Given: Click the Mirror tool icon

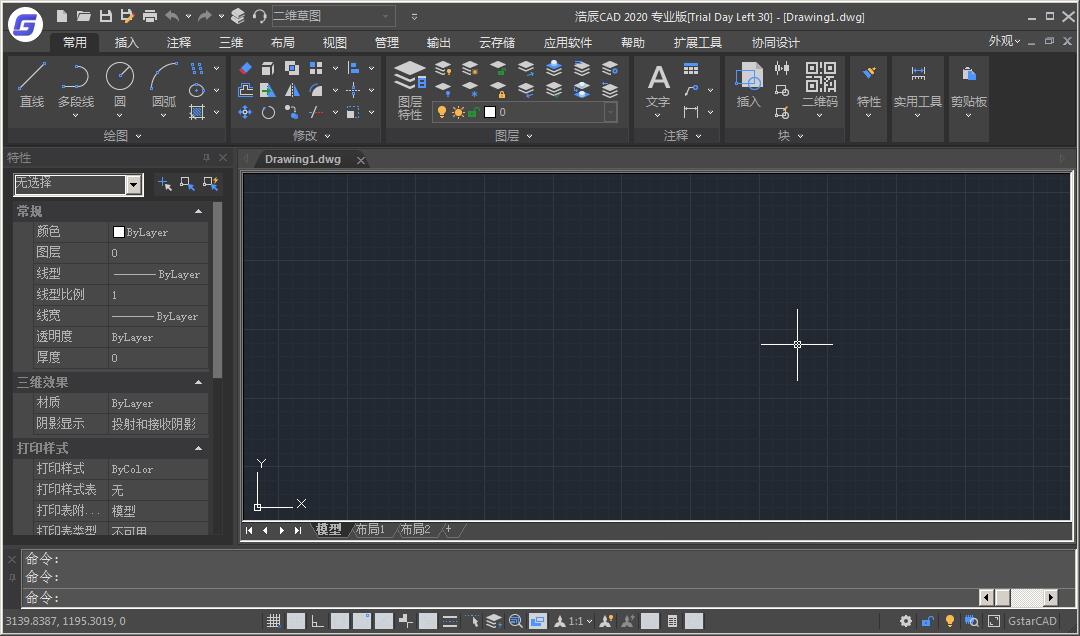Looking at the screenshot, I should tap(292, 90).
